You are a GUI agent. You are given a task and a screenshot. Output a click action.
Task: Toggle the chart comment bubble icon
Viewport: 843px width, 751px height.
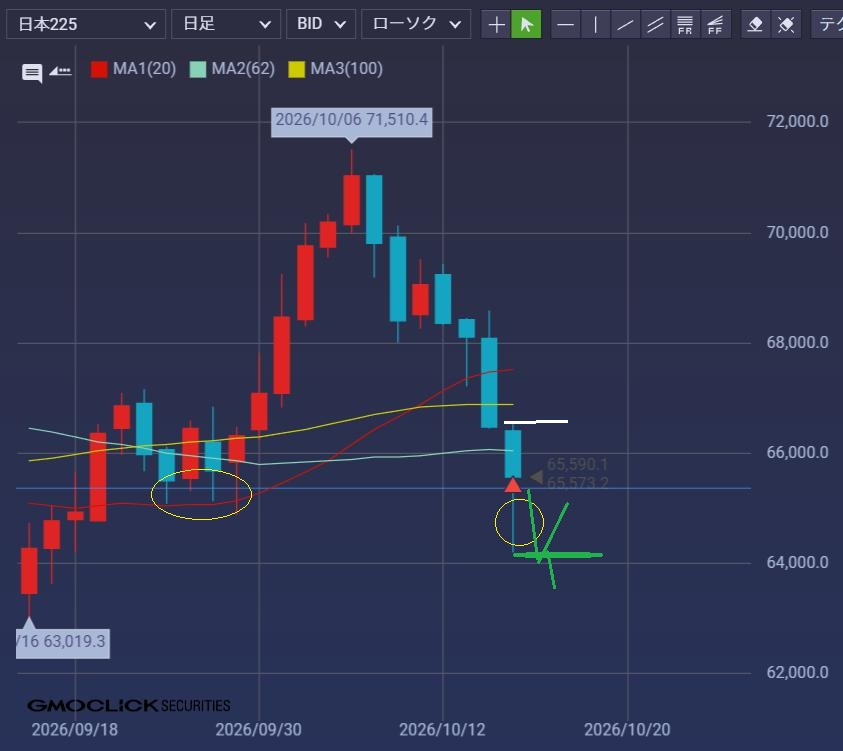coord(32,73)
